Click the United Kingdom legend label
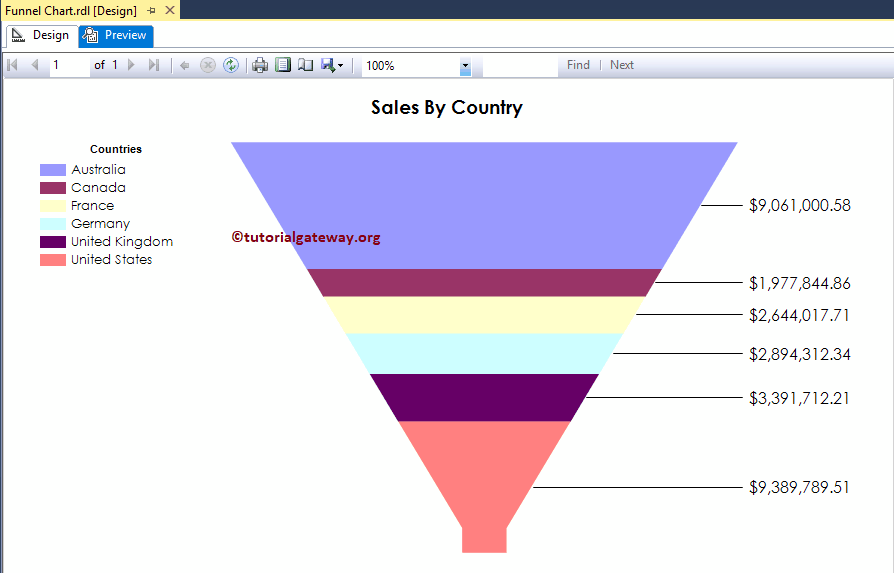The width and height of the screenshot is (894, 573). [122, 242]
